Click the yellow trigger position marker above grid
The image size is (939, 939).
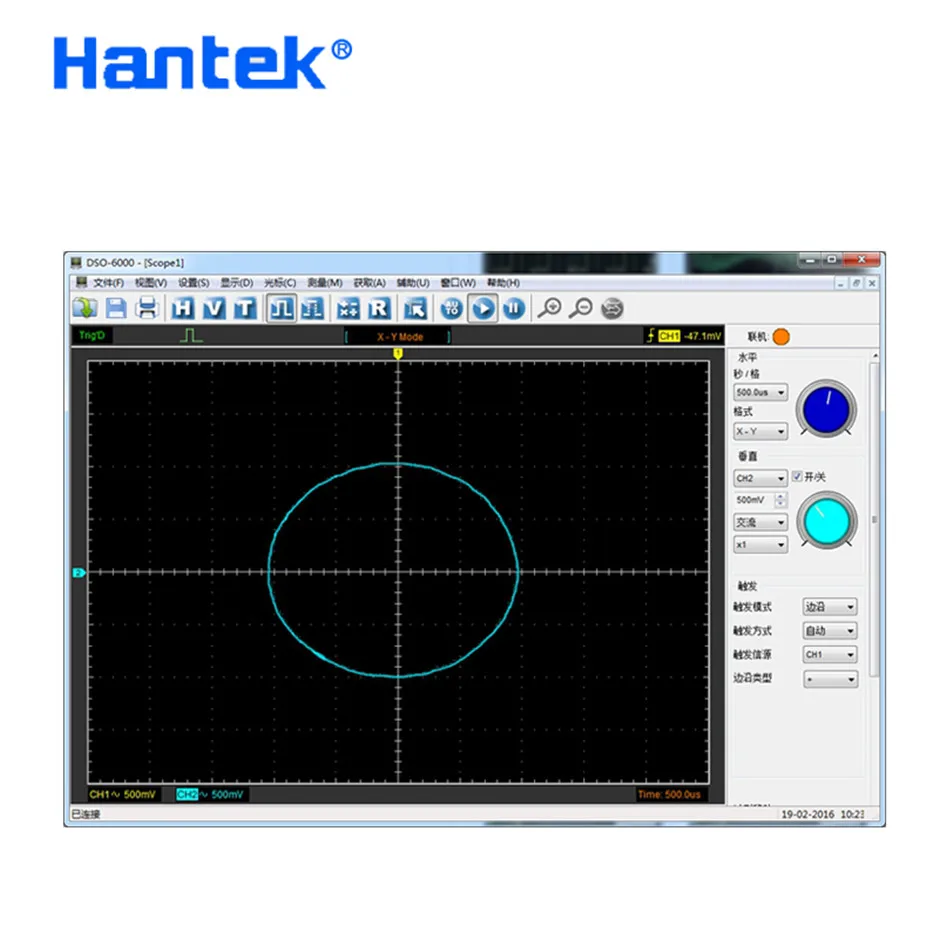coord(398,354)
